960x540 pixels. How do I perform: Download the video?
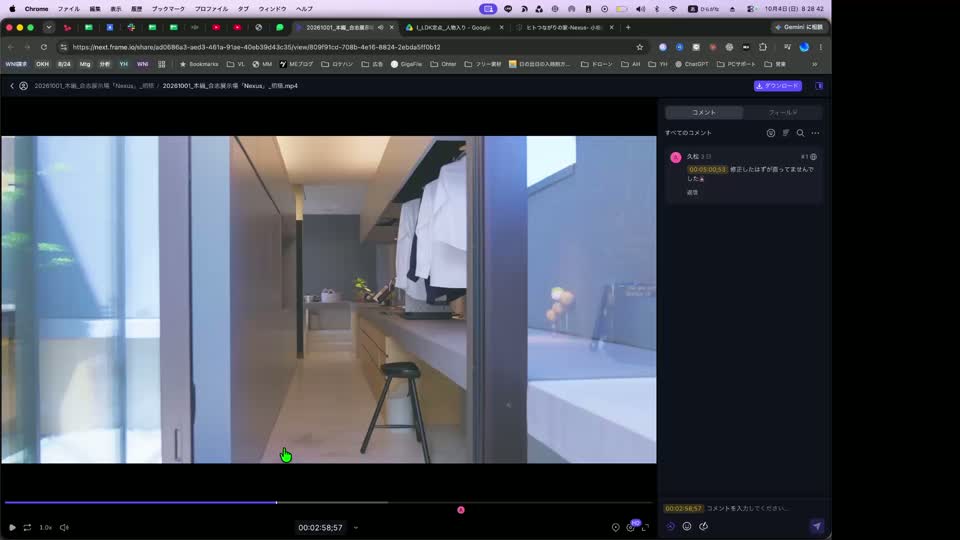[x=778, y=86]
